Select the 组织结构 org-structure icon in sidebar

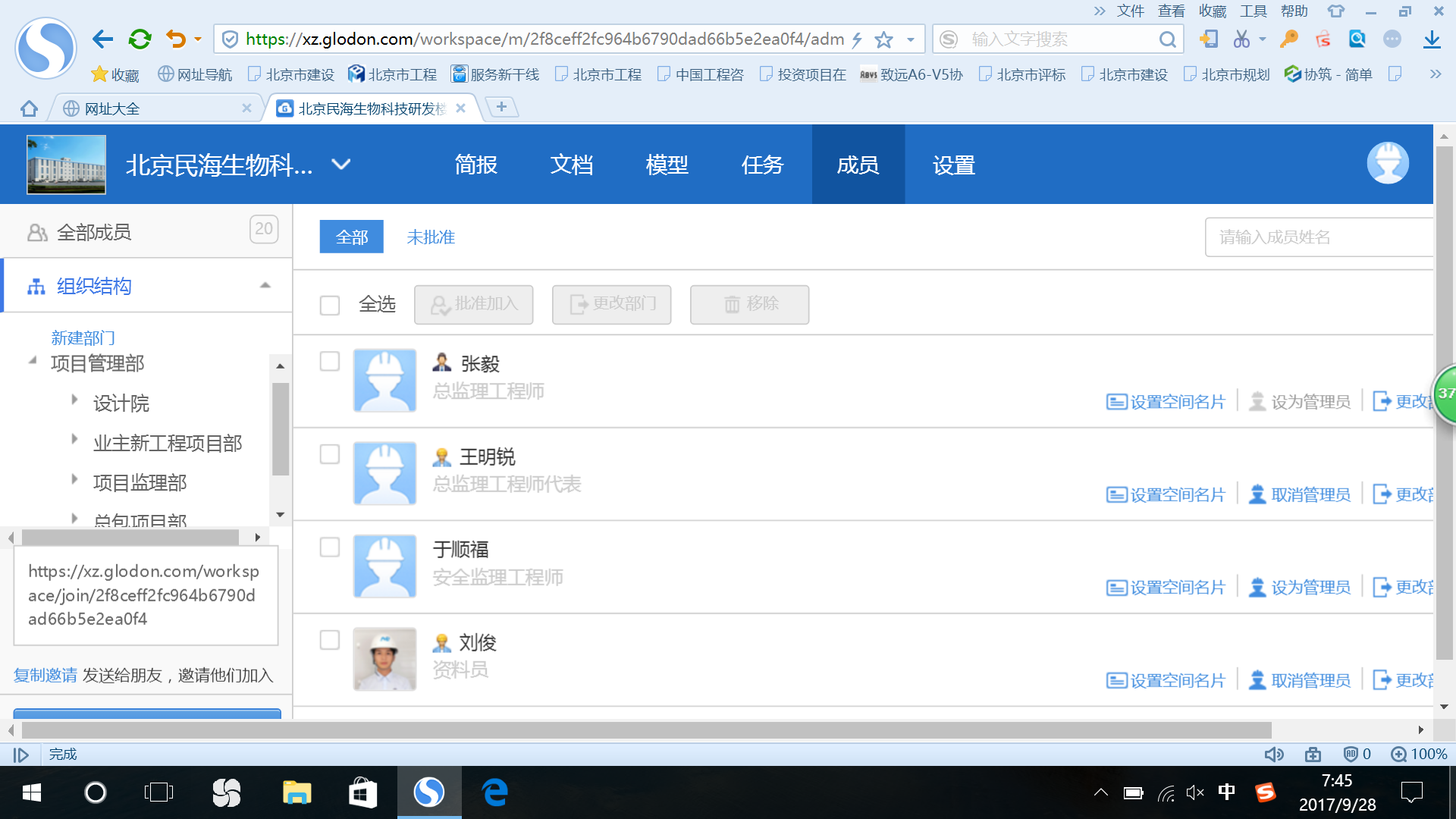[36, 286]
